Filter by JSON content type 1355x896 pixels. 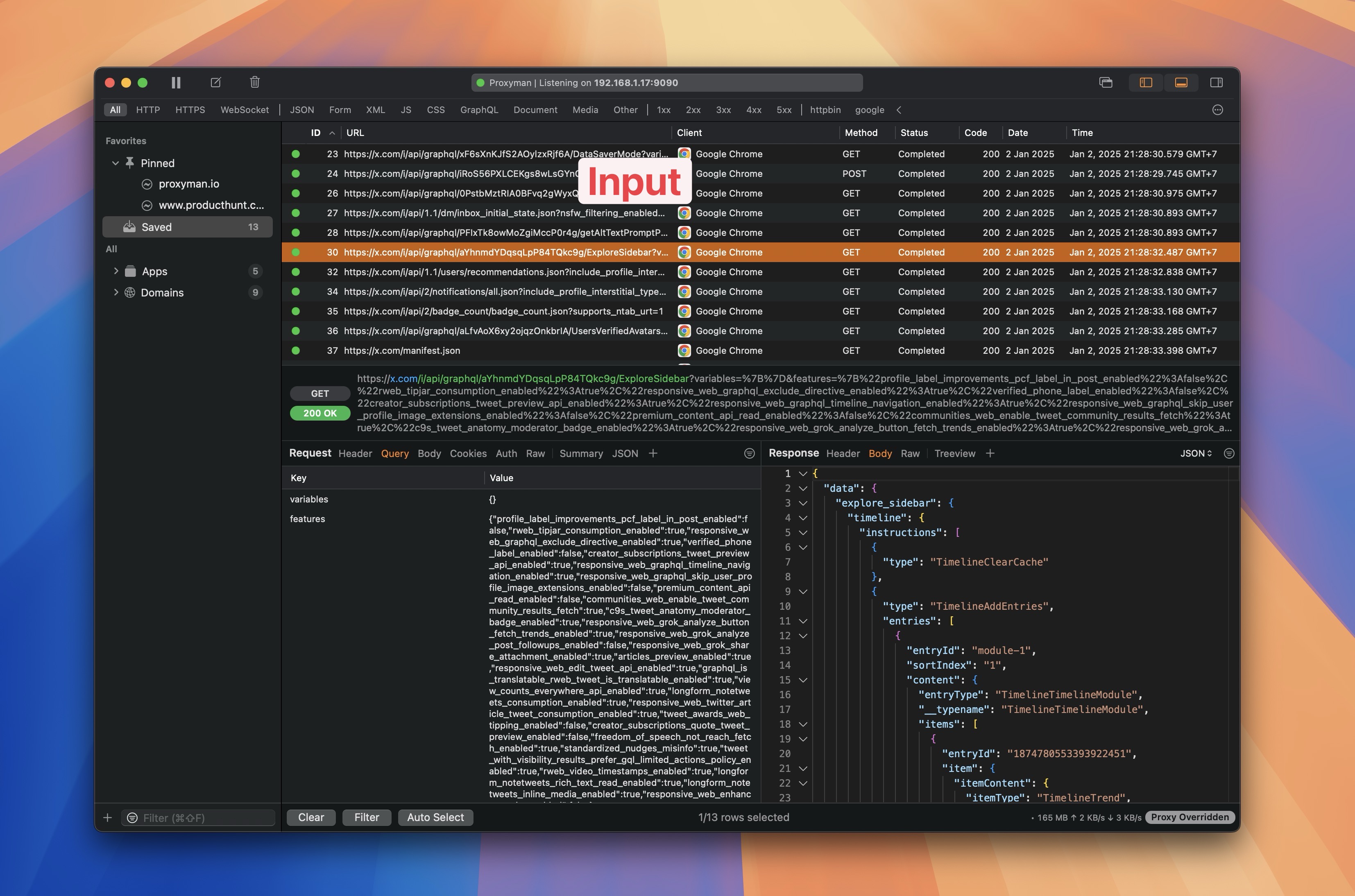[x=302, y=110]
